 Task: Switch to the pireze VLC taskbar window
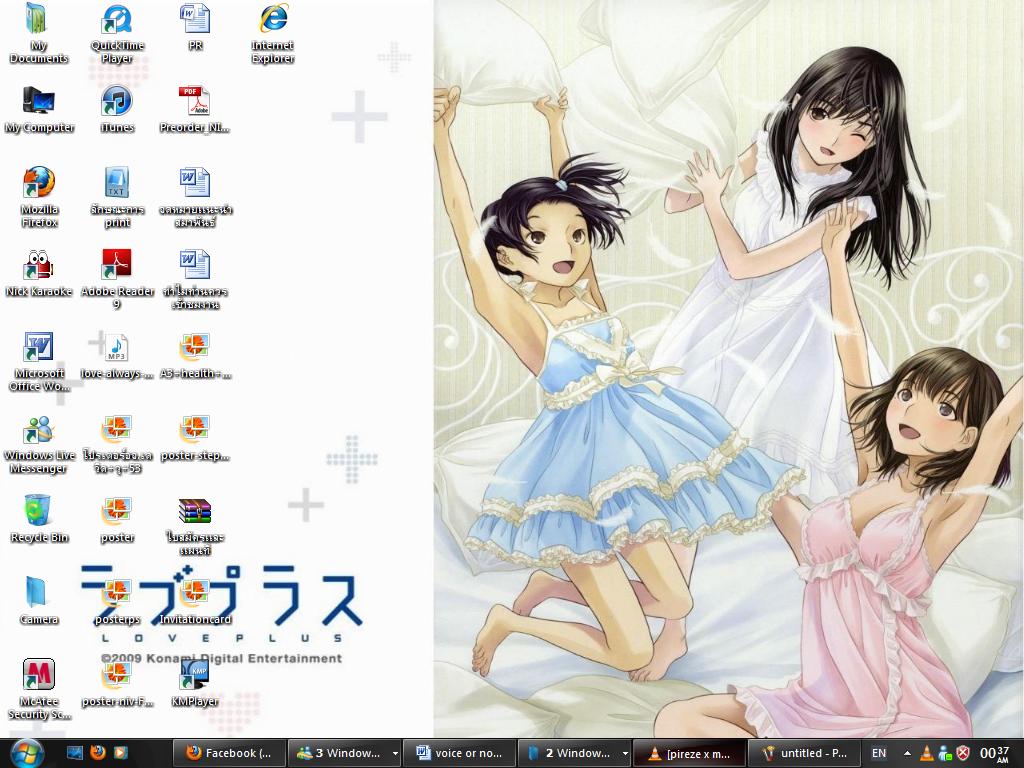[x=689, y=753]
